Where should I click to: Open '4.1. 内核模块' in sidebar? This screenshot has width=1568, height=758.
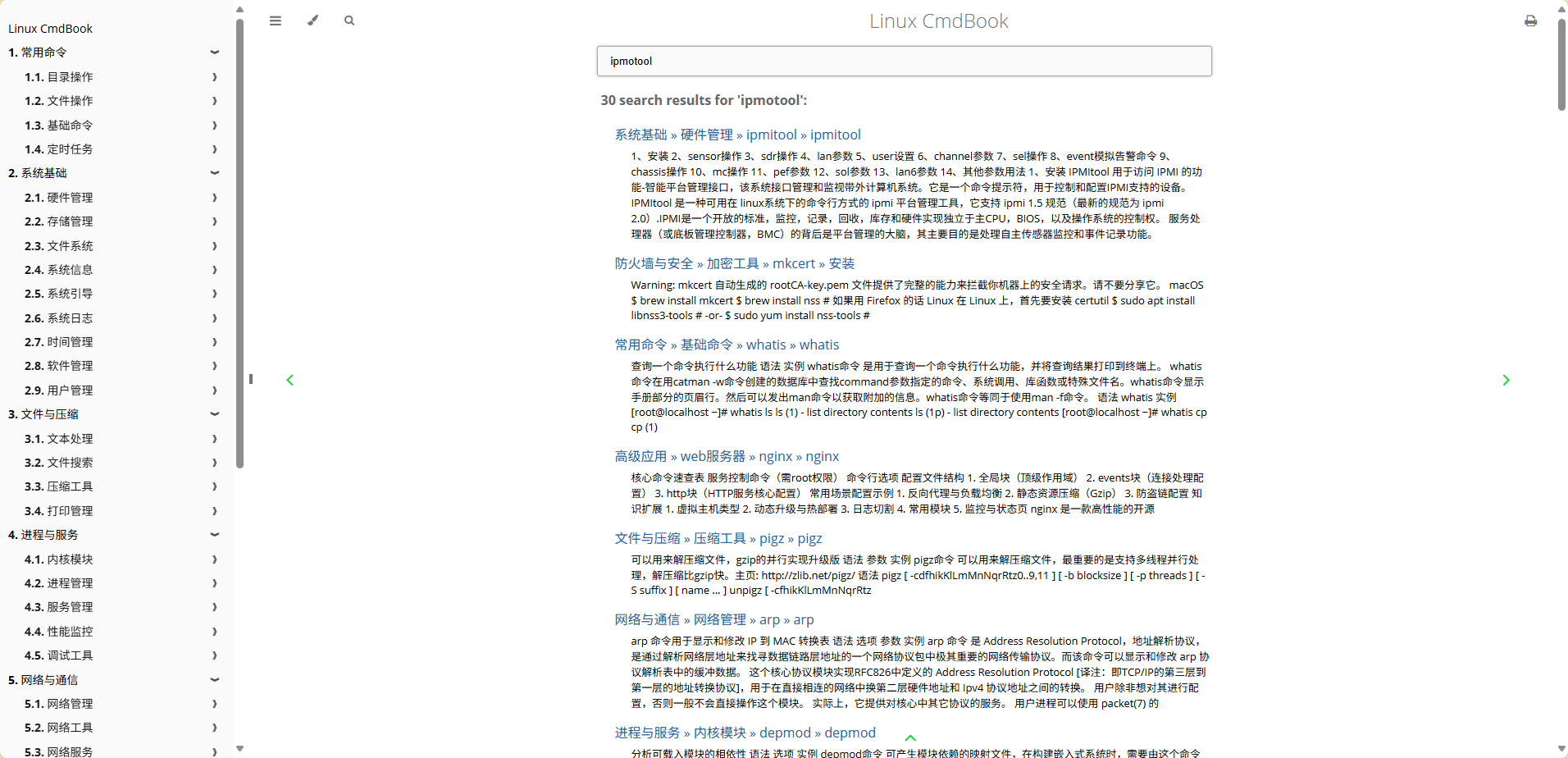tap(59, 559)
